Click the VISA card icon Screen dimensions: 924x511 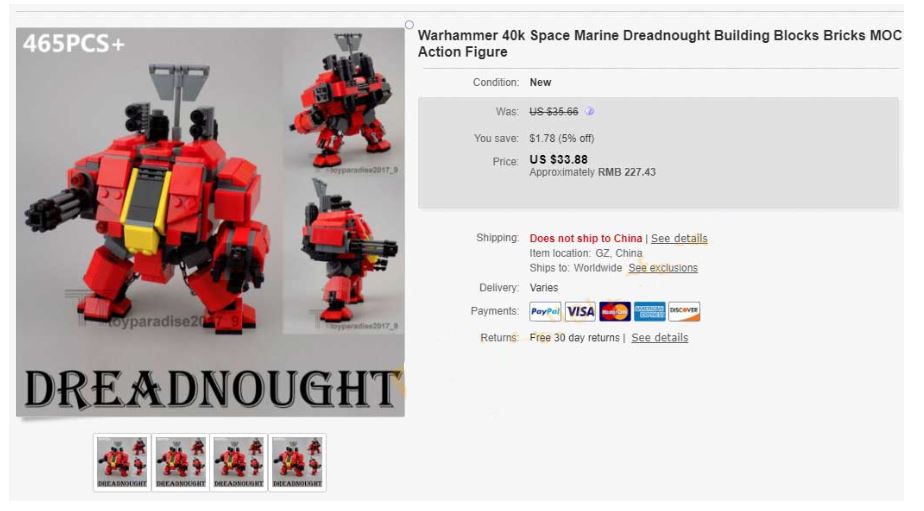tap(580, 311)
